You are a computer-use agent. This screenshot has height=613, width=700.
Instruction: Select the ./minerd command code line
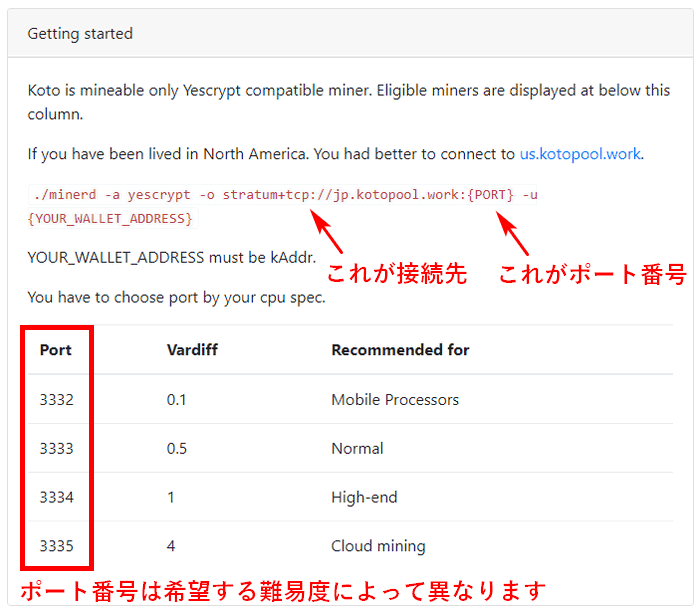pyautogui.click(x=285, y=195)
